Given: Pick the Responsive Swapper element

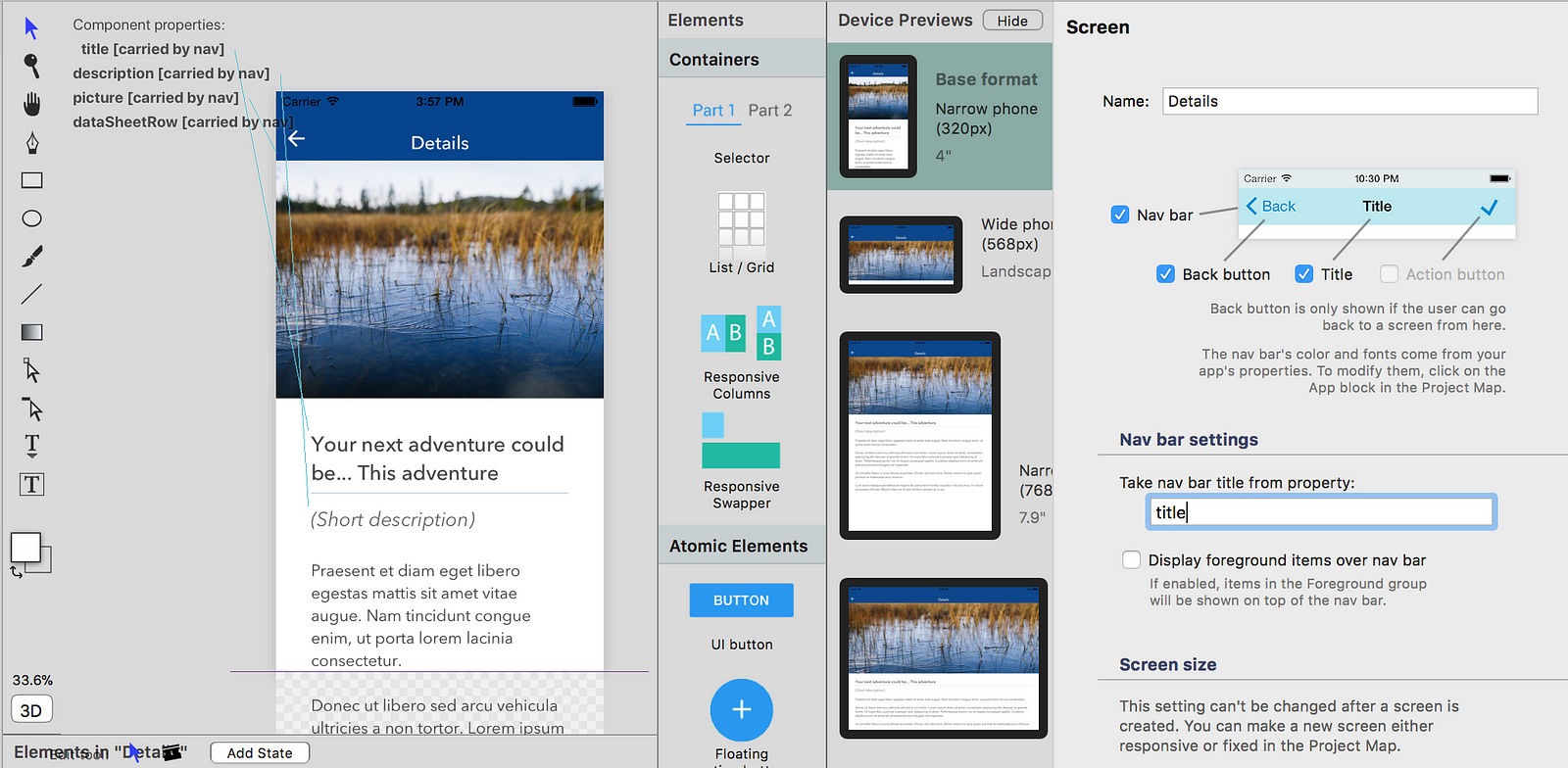Looking at the screenshot, I should pyautogui.click(x=742, y=461).
